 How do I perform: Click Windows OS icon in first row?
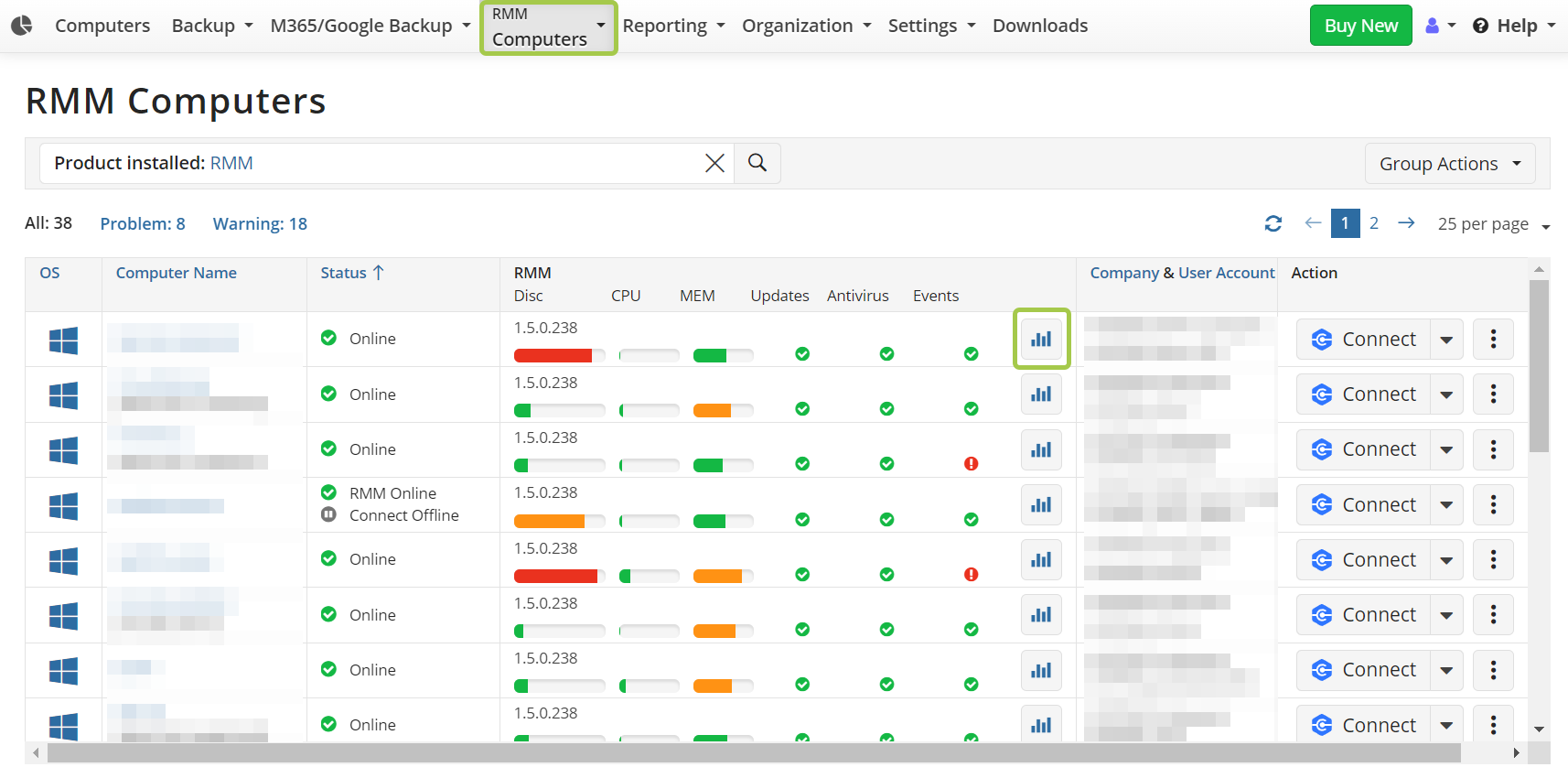tap(63, 340)
